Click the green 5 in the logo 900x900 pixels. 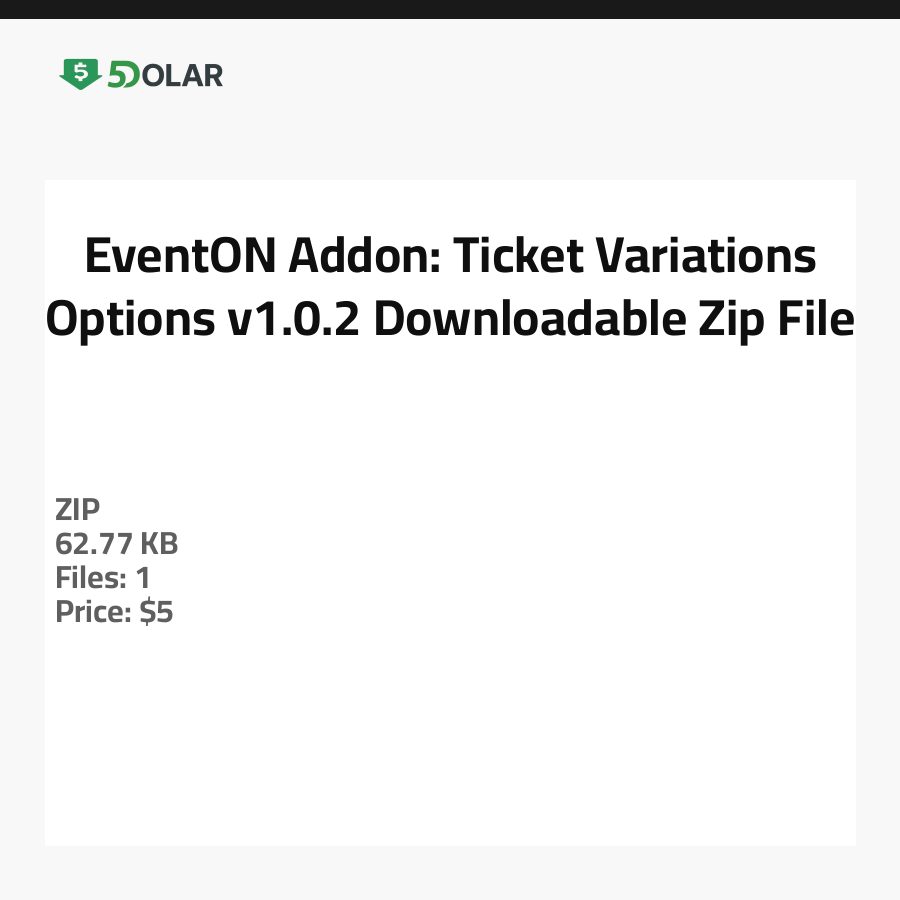coord(116,75)
